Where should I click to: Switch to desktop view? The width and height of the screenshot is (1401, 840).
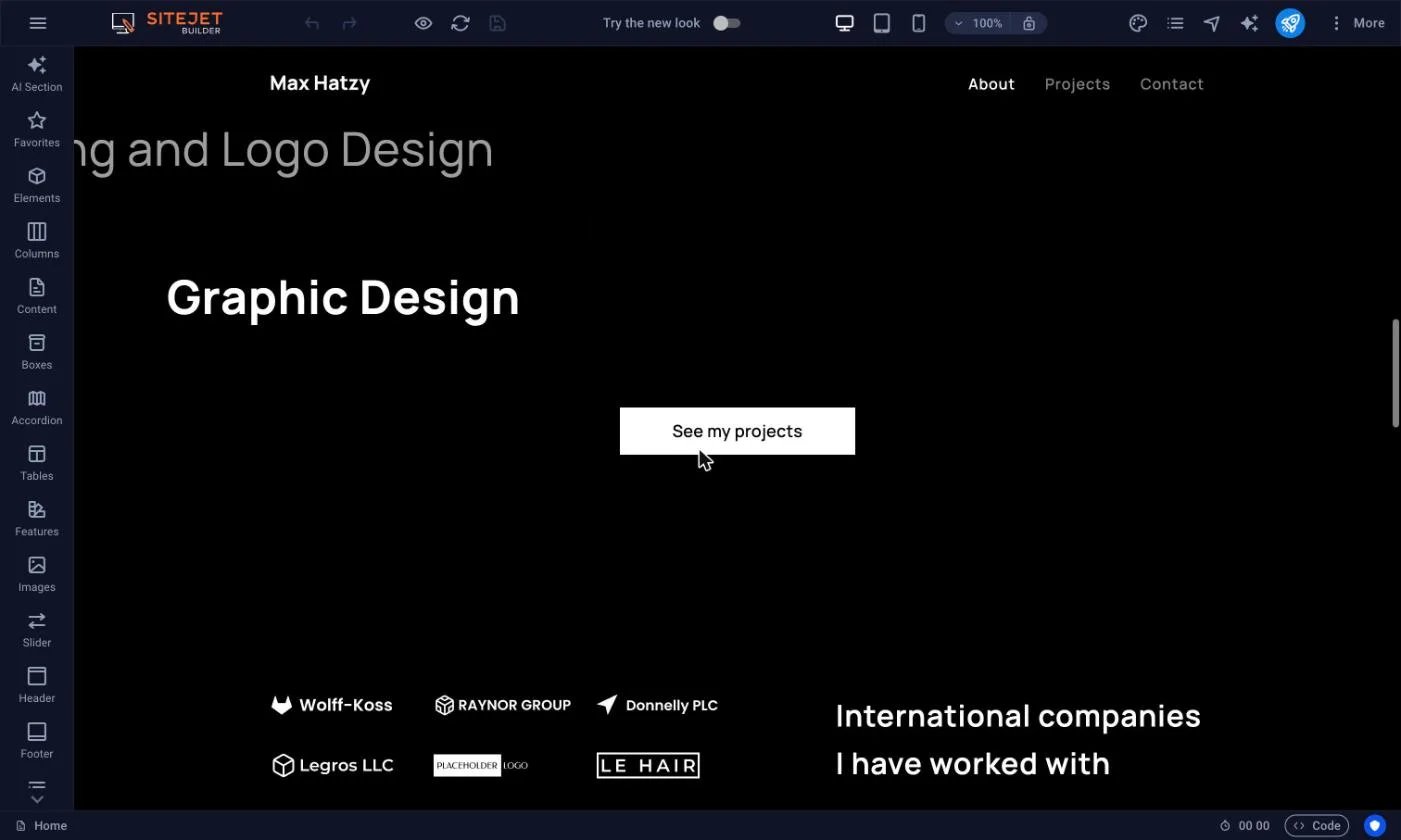845,23
